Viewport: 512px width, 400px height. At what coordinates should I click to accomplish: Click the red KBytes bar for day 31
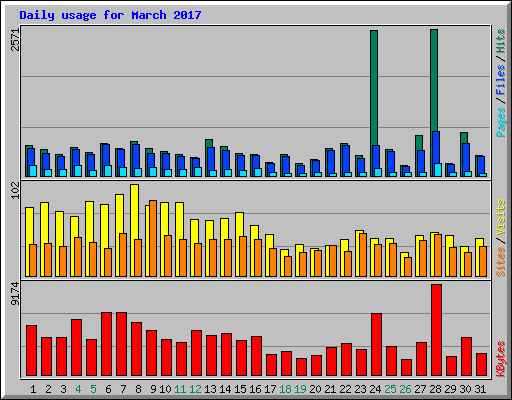click(481, 365)
